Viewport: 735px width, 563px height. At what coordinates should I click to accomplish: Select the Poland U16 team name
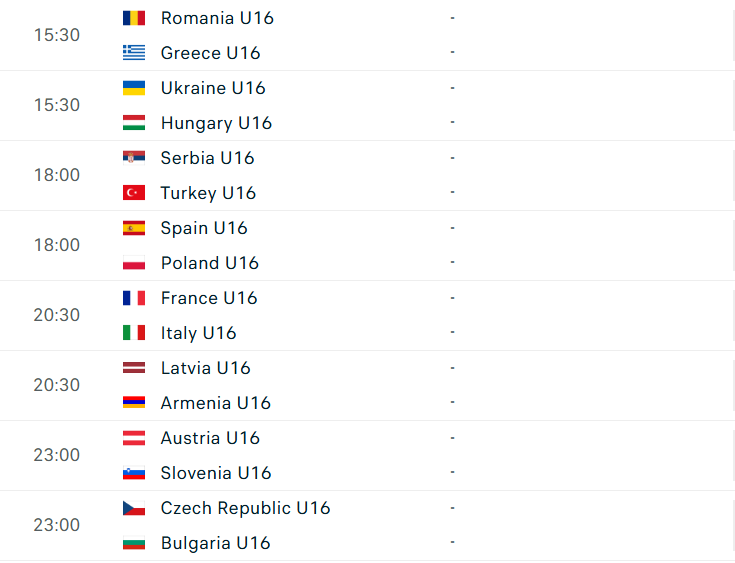[210, 263]
